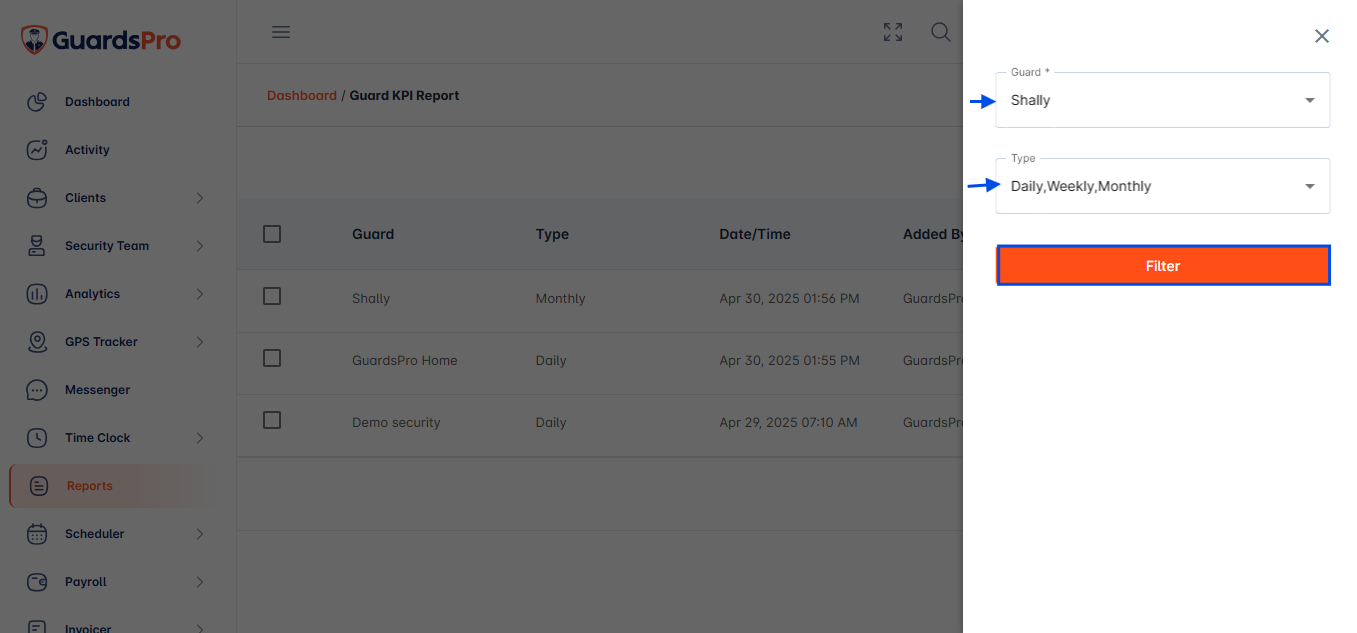Expand the Analytics submenu chevron

click(200, 294)
